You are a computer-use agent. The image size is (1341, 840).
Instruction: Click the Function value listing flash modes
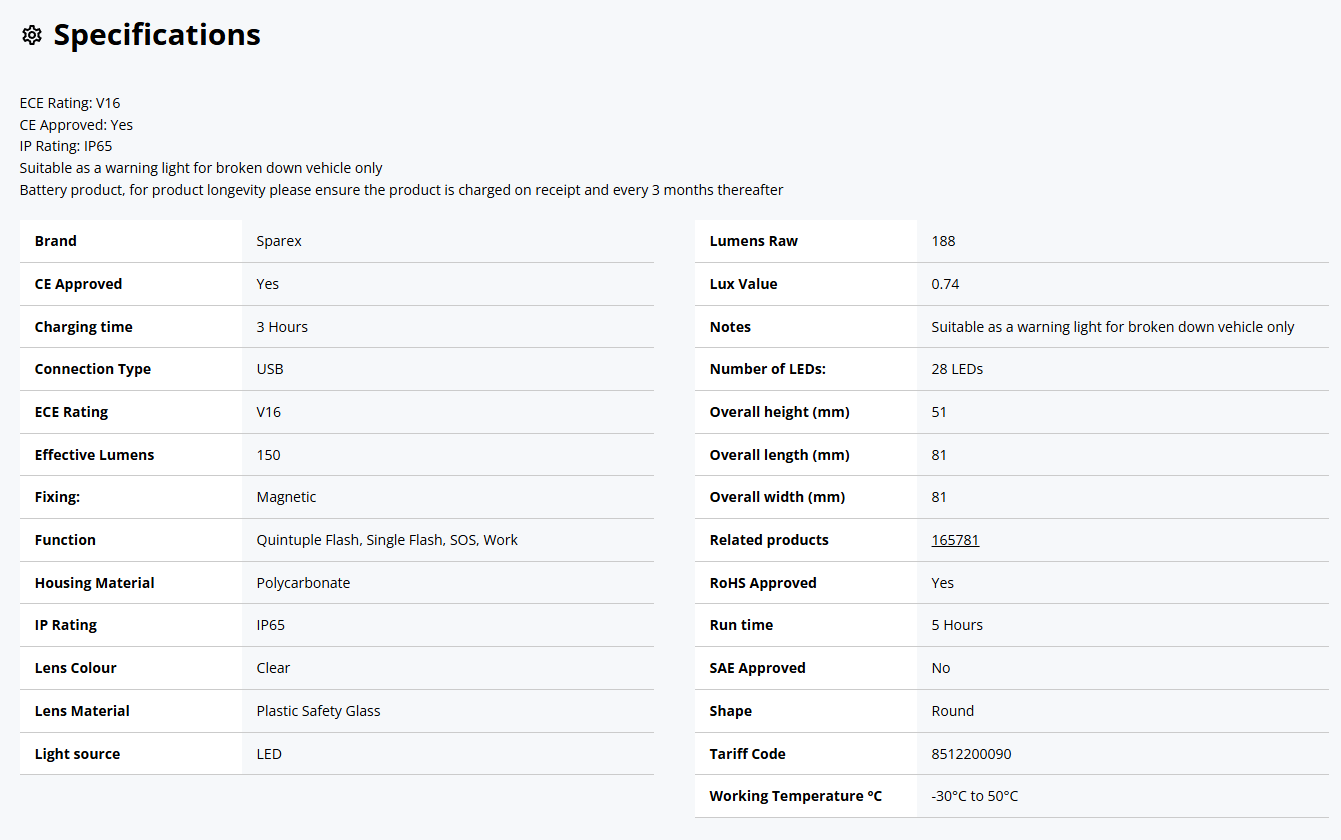click(387, 540)
